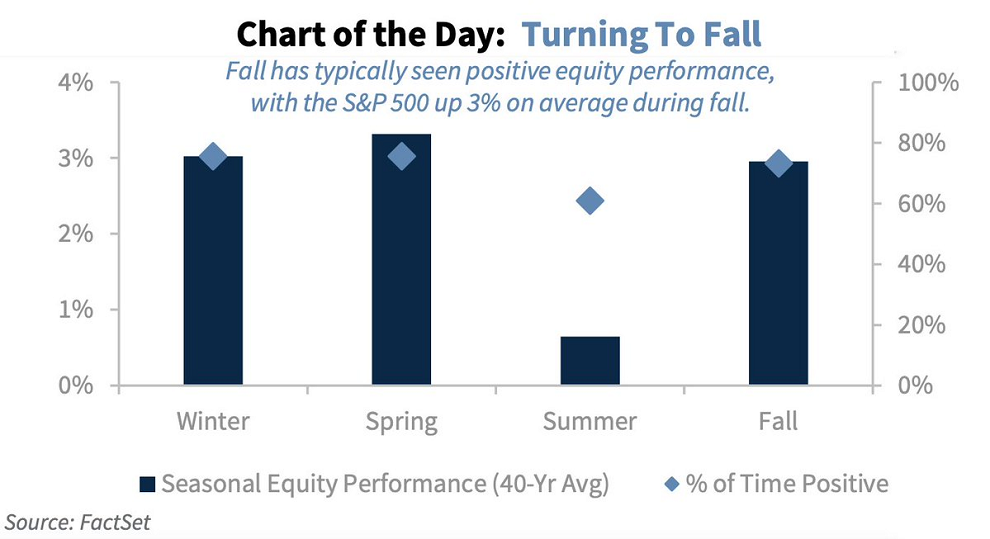The height and width of the screenshot is (539, 990).
Task: Click the Winter axis label
Action: click(213, 421)
